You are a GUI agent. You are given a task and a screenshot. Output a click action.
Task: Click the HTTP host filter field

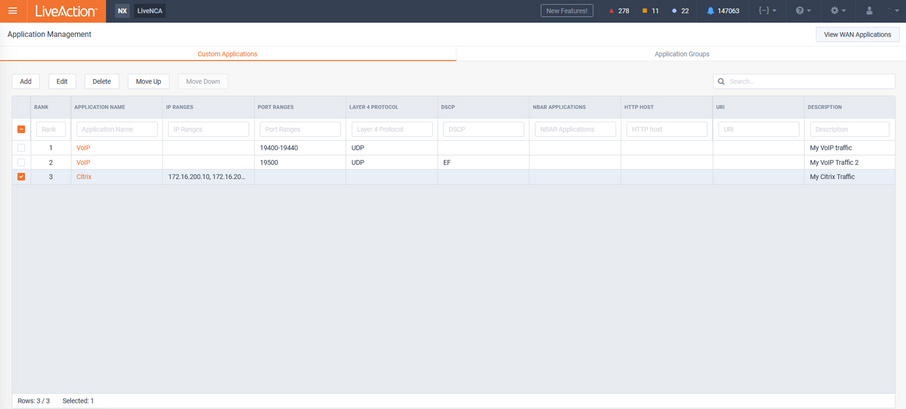tap(667, 129)
